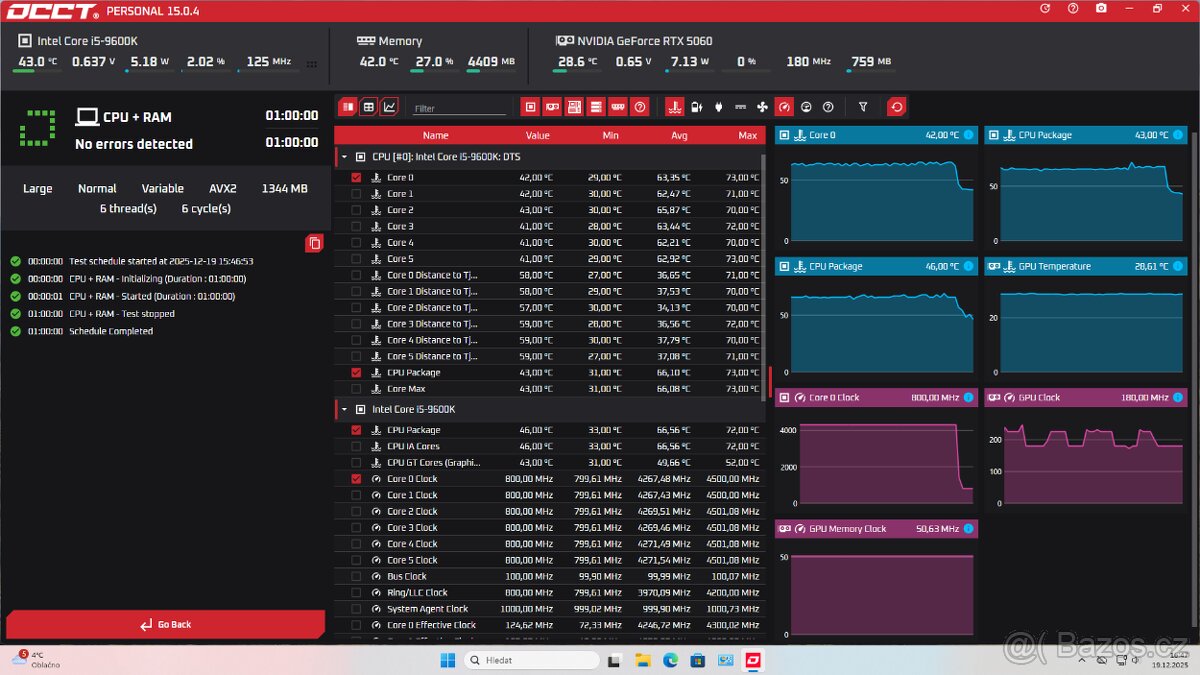Enable the Core 1 Clock checkbox
Viewport: 1200px width, 675px height.
[356, 495]
